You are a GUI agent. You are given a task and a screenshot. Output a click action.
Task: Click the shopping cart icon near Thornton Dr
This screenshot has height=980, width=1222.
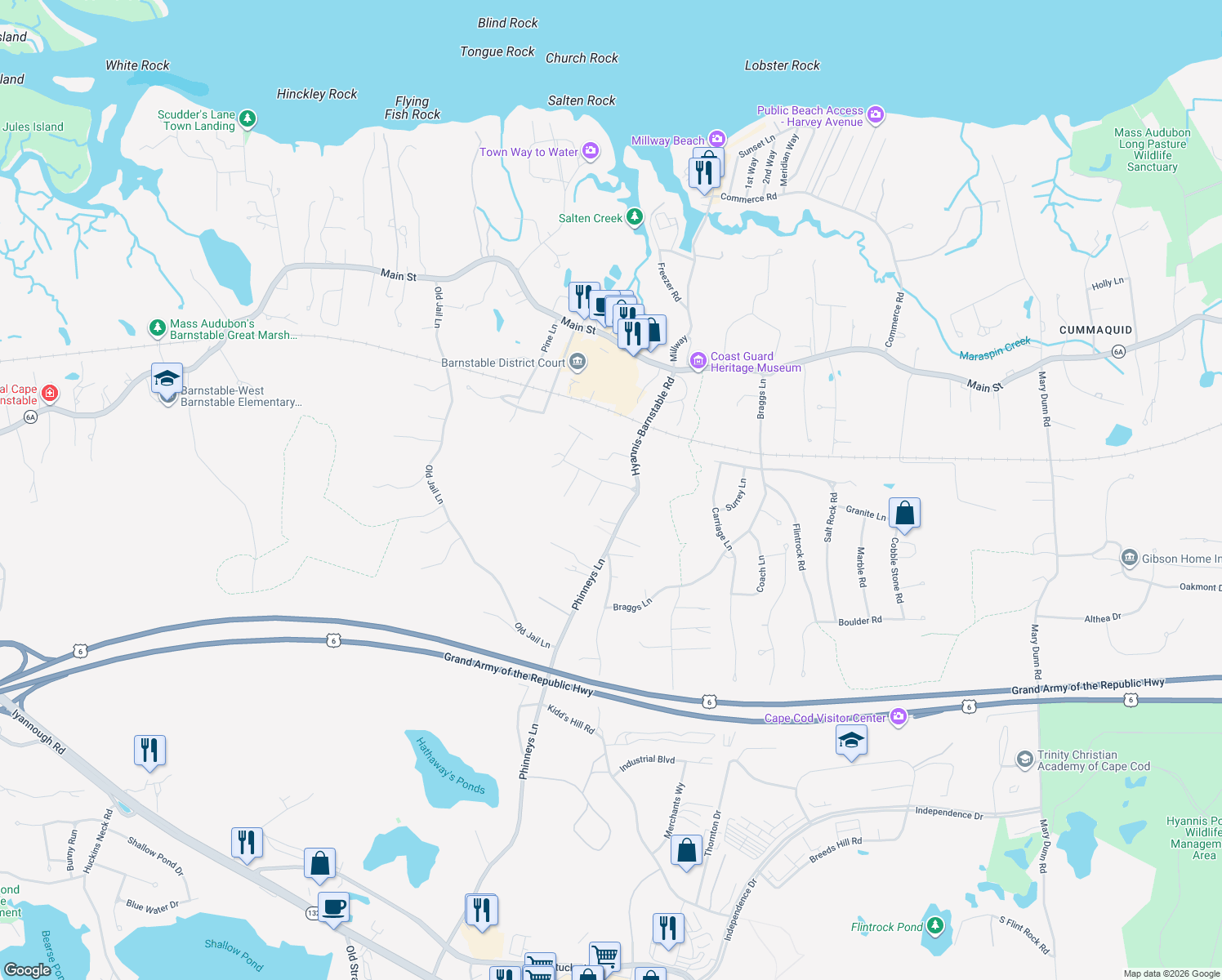click(604, 953)
